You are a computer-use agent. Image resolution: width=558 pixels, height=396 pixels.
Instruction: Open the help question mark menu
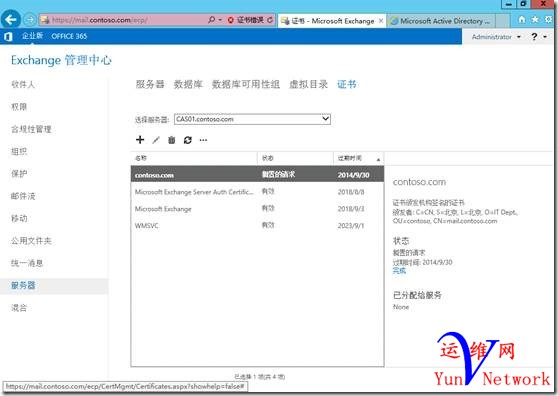click(534, 37)
